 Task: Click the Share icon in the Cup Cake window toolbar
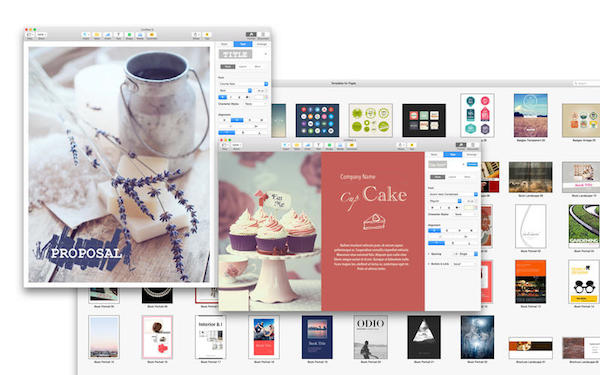point(401,145)
